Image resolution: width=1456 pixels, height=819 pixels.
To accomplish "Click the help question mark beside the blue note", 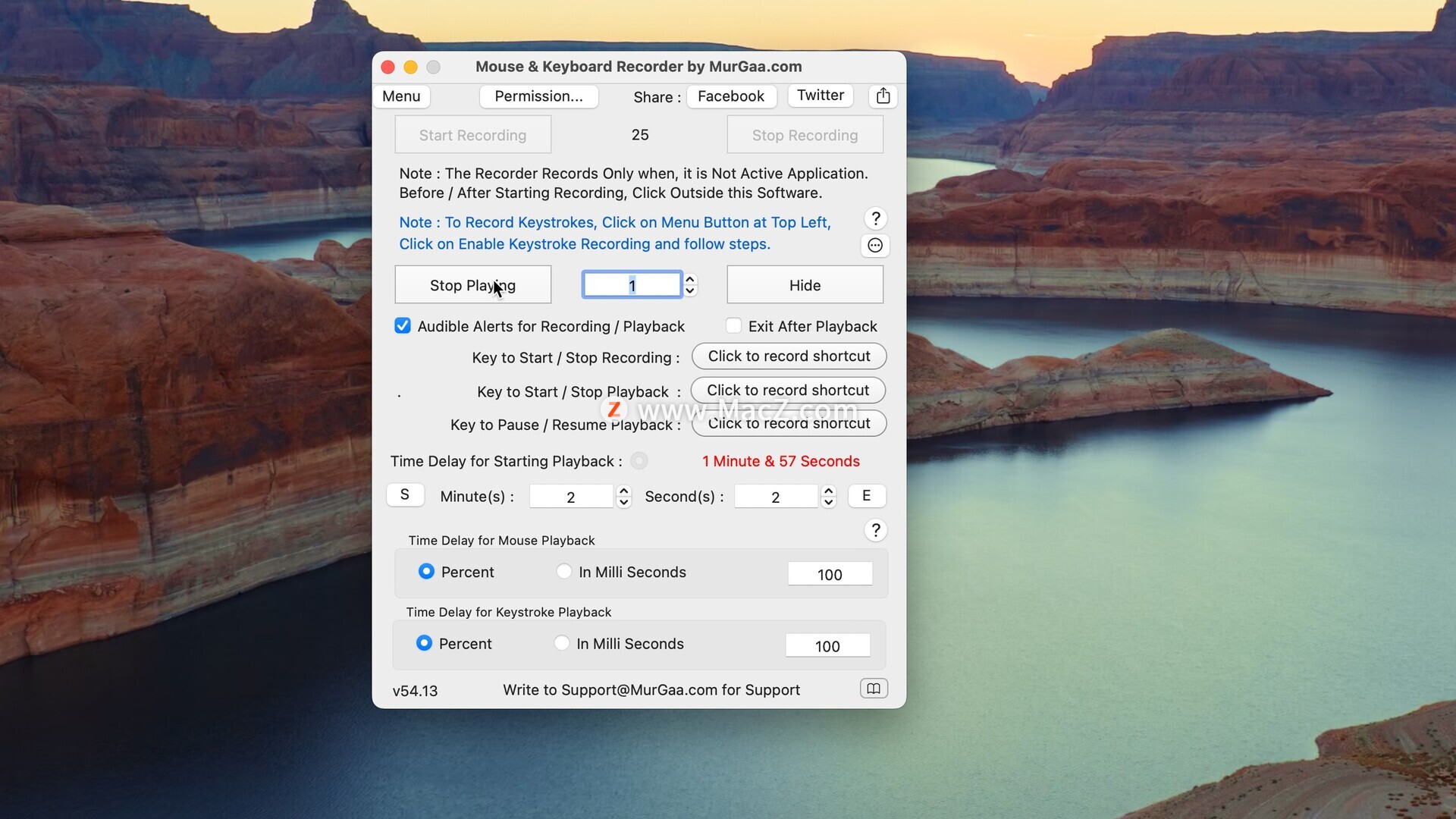I will pyautogui.click(x=876, y=218).
